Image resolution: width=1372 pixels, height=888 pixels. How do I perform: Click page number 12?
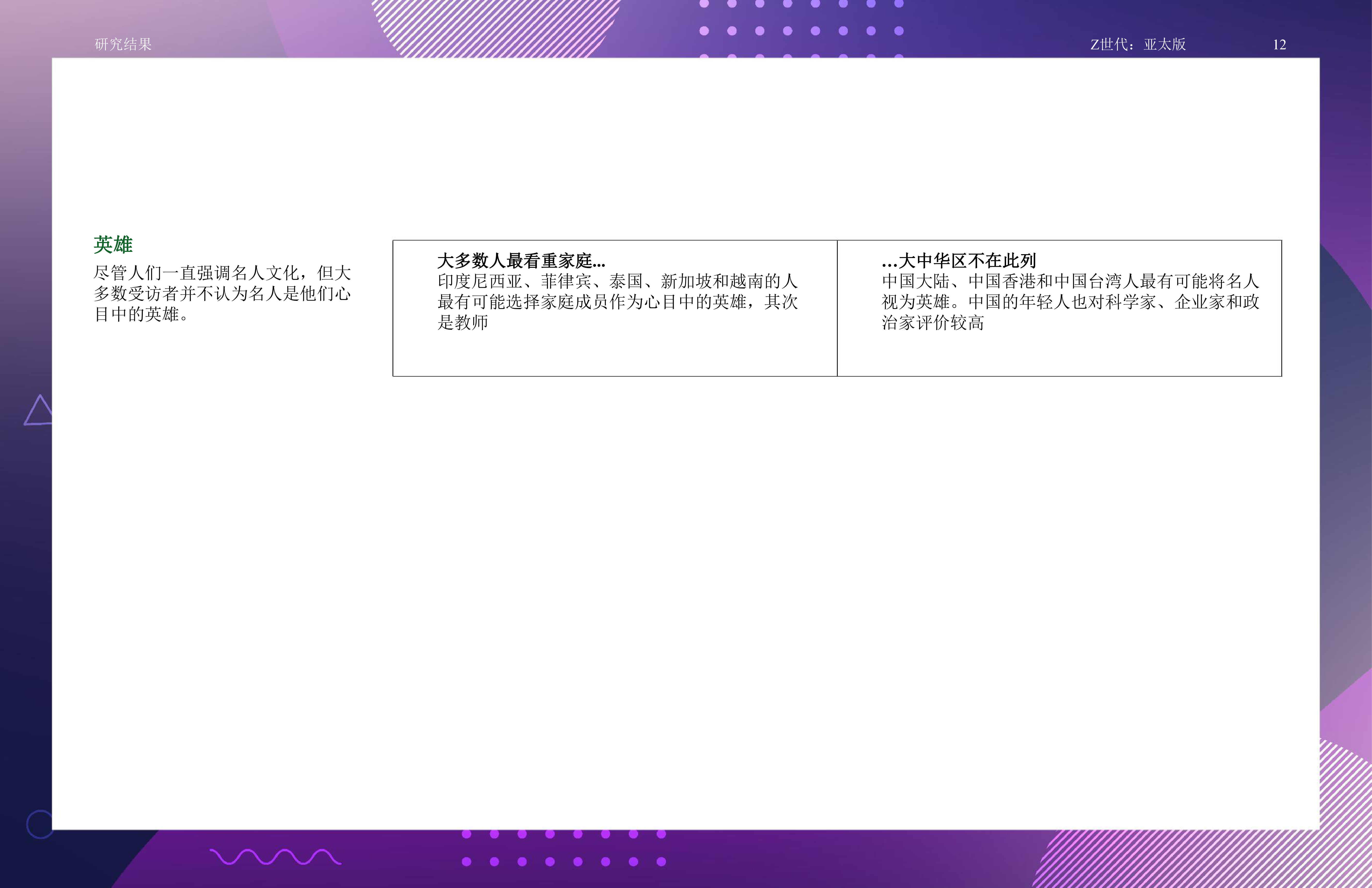(1279, 45)
